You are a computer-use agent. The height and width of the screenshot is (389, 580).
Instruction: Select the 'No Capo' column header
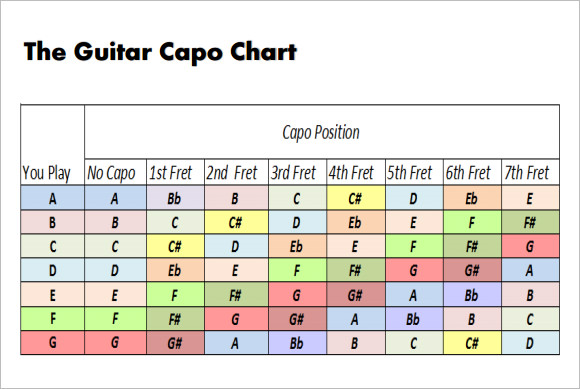[x=115, y=173]
